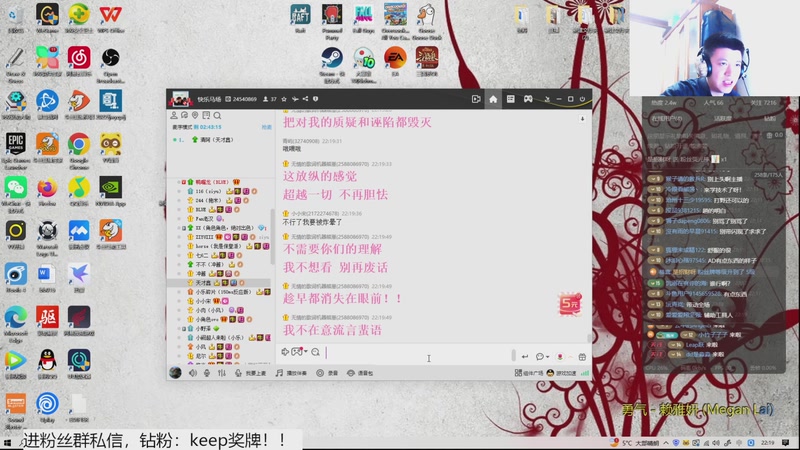
Task: Click the arrow icon left of chat toolbar
Action: tap(285, 352)
